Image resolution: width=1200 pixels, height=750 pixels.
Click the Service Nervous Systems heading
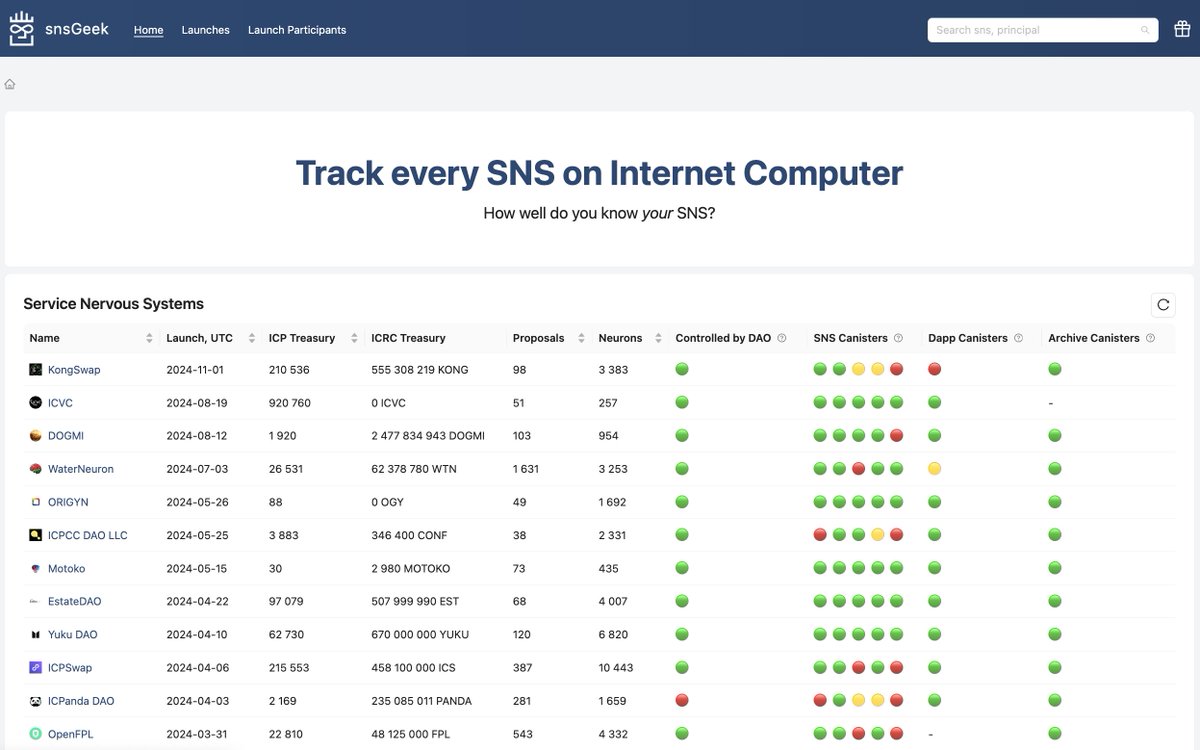pos(114,304)
